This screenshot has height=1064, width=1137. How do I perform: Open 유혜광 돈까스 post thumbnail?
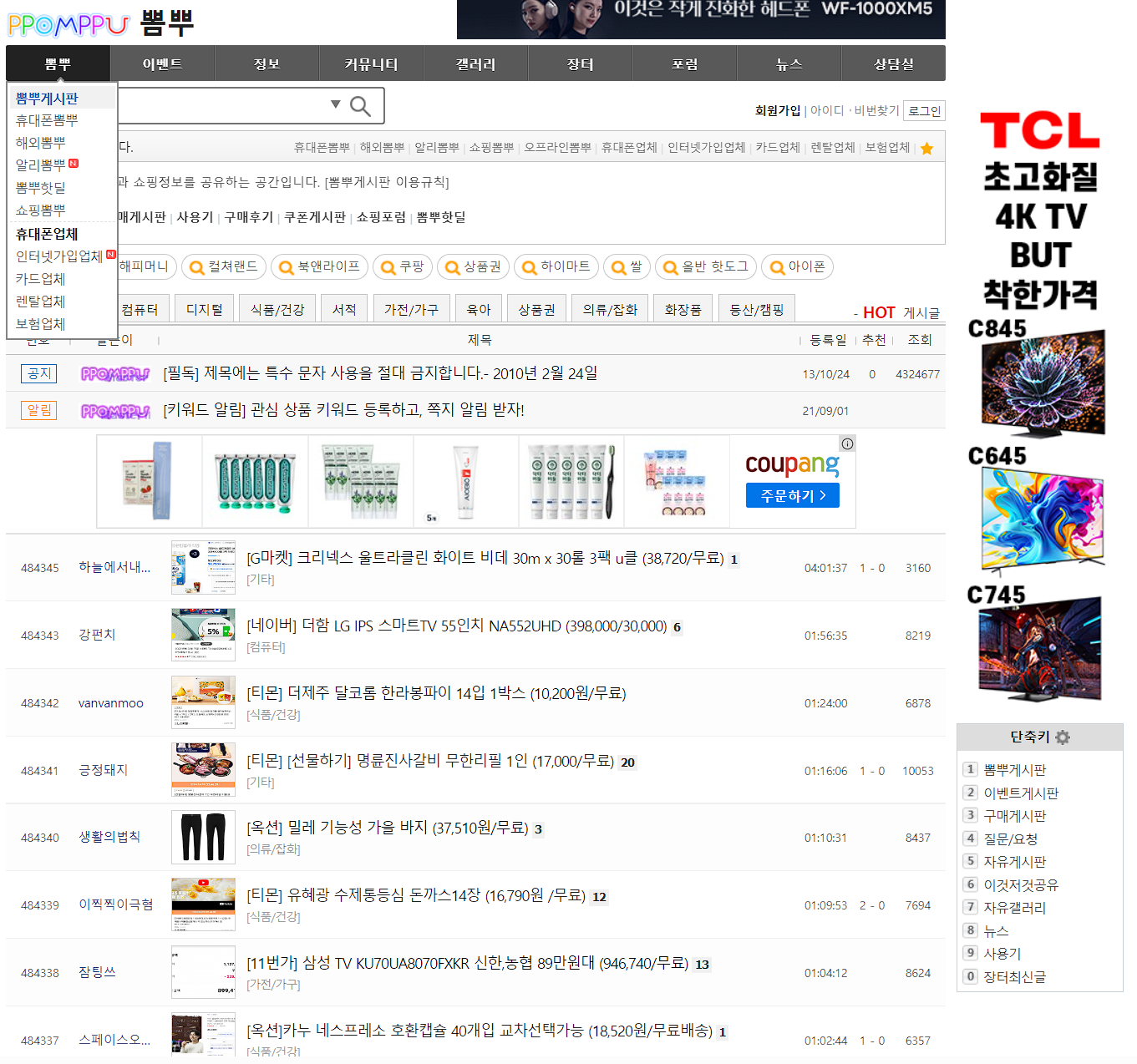[203, 904]
